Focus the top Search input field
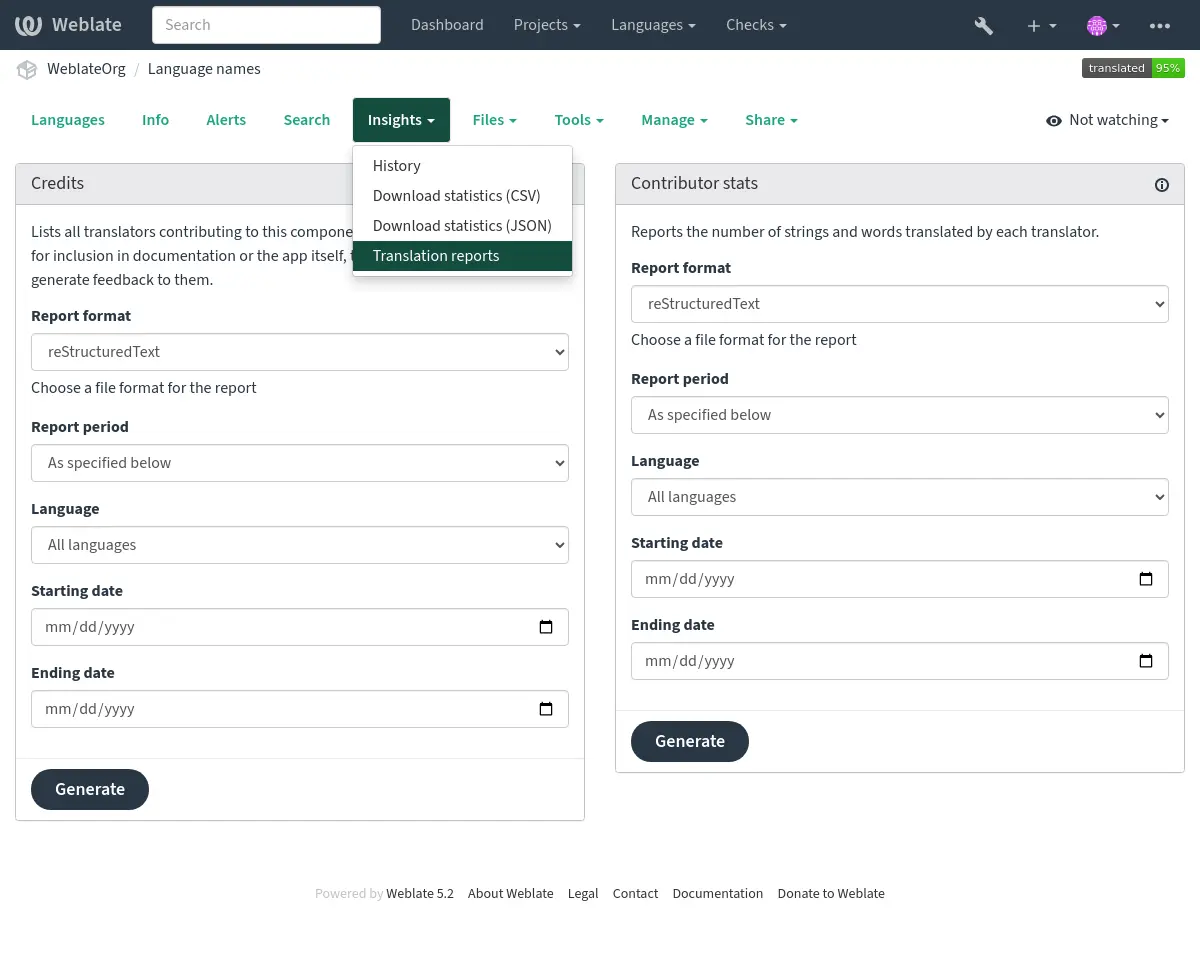 [x=266, y=25]
